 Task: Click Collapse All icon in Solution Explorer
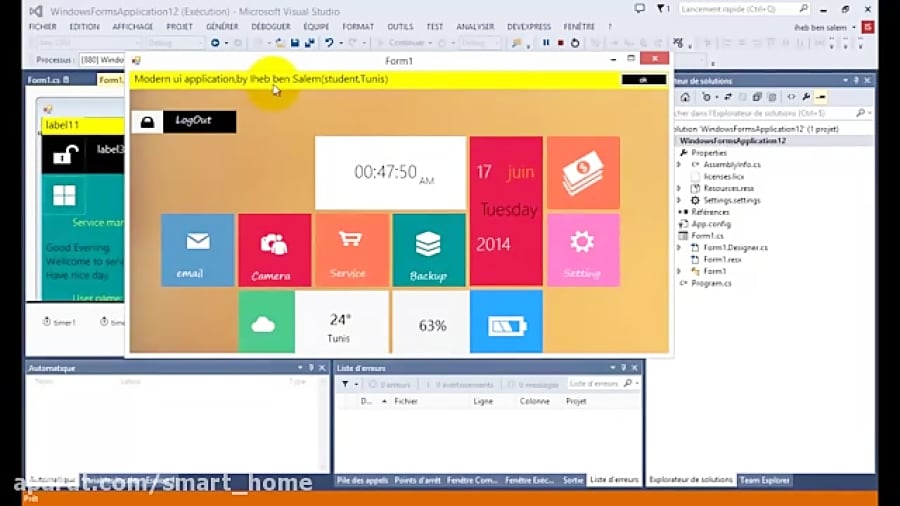pos(757,97)
